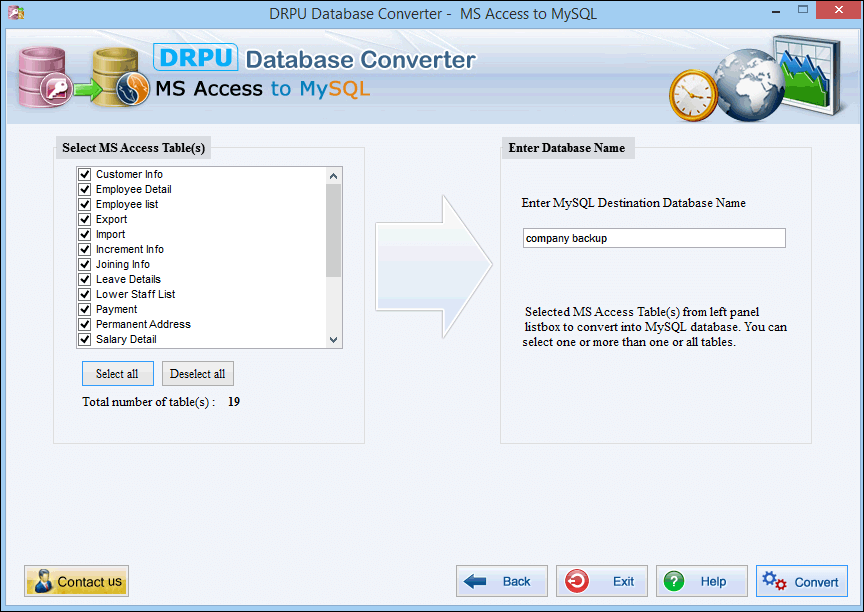Uncheck the Increment Info checkbox
The width and height of the screenshot is (864, 612).
coord(84,249)
